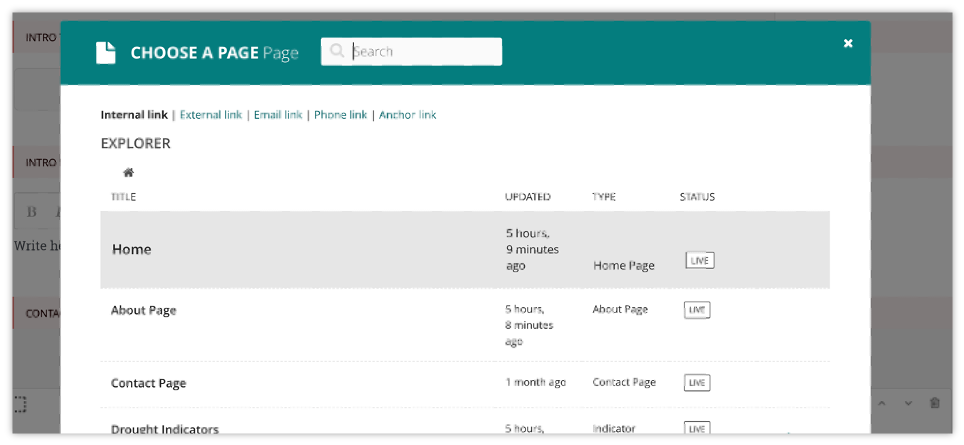Choose the About Page title

144,310
